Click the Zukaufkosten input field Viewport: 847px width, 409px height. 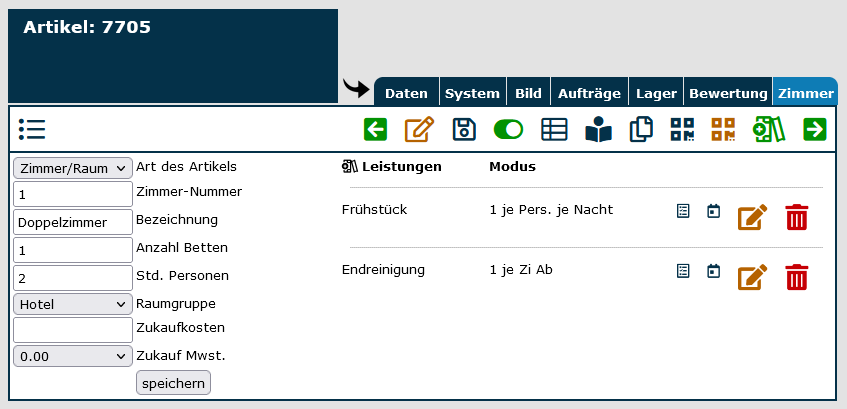[73, 330]
